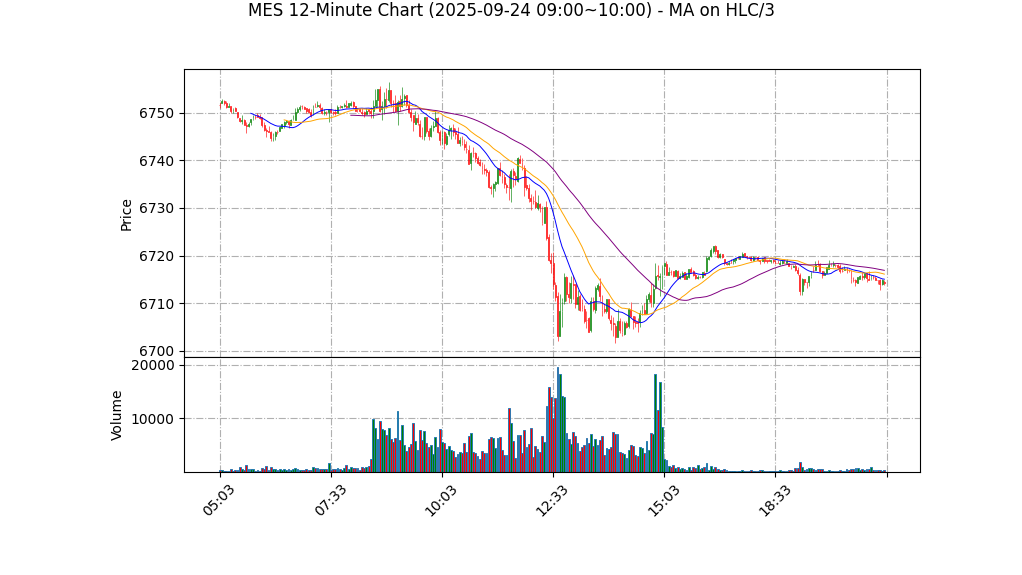The width and height of the screenshot is (1022, 575).
Task: Click price tick label 6750
Action: pos(156,113)
